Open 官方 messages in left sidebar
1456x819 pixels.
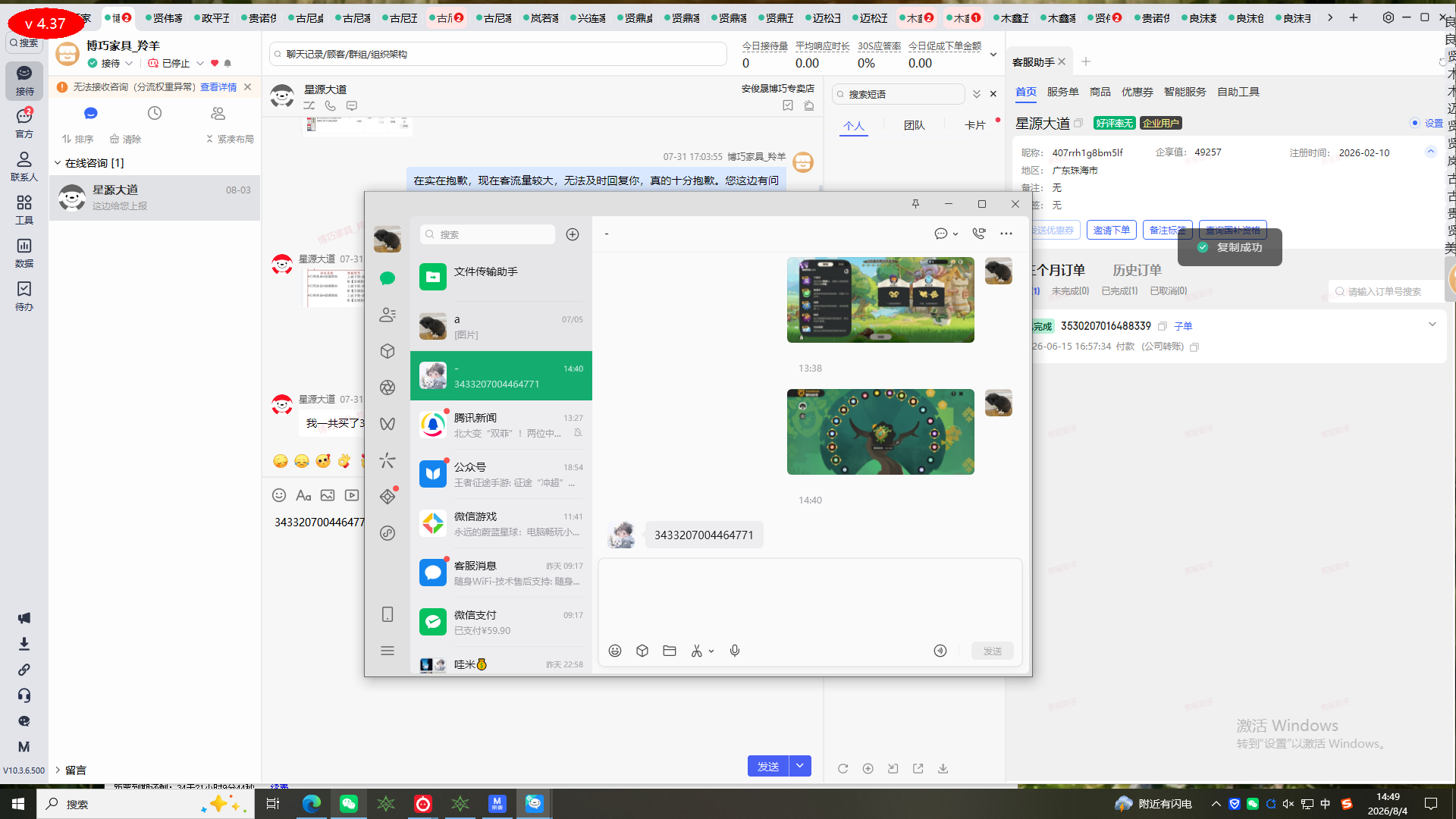tap(24, 123)
